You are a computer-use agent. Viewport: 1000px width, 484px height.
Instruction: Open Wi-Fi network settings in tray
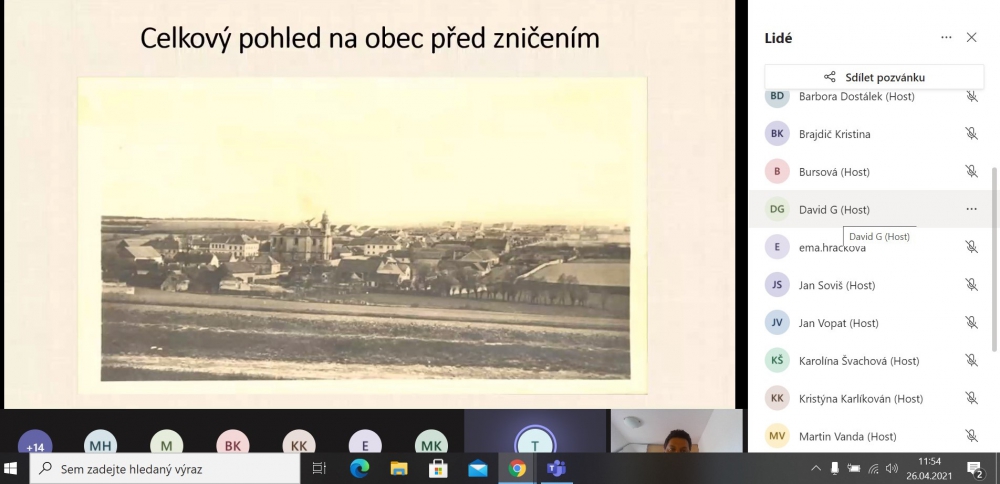[x=874, y=469]
